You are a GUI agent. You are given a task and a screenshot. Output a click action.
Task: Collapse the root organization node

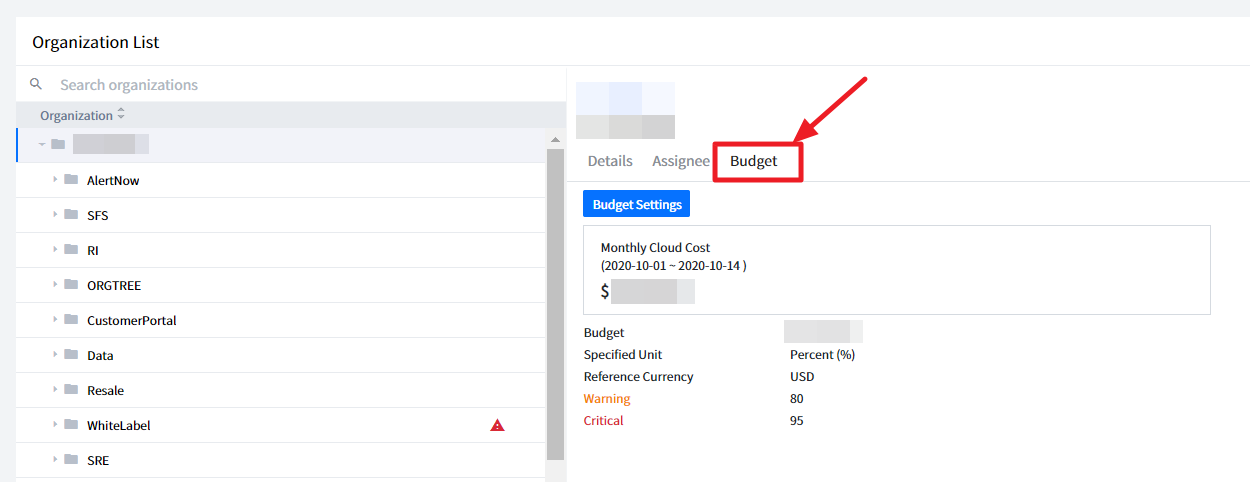click(x=42, y=145)
